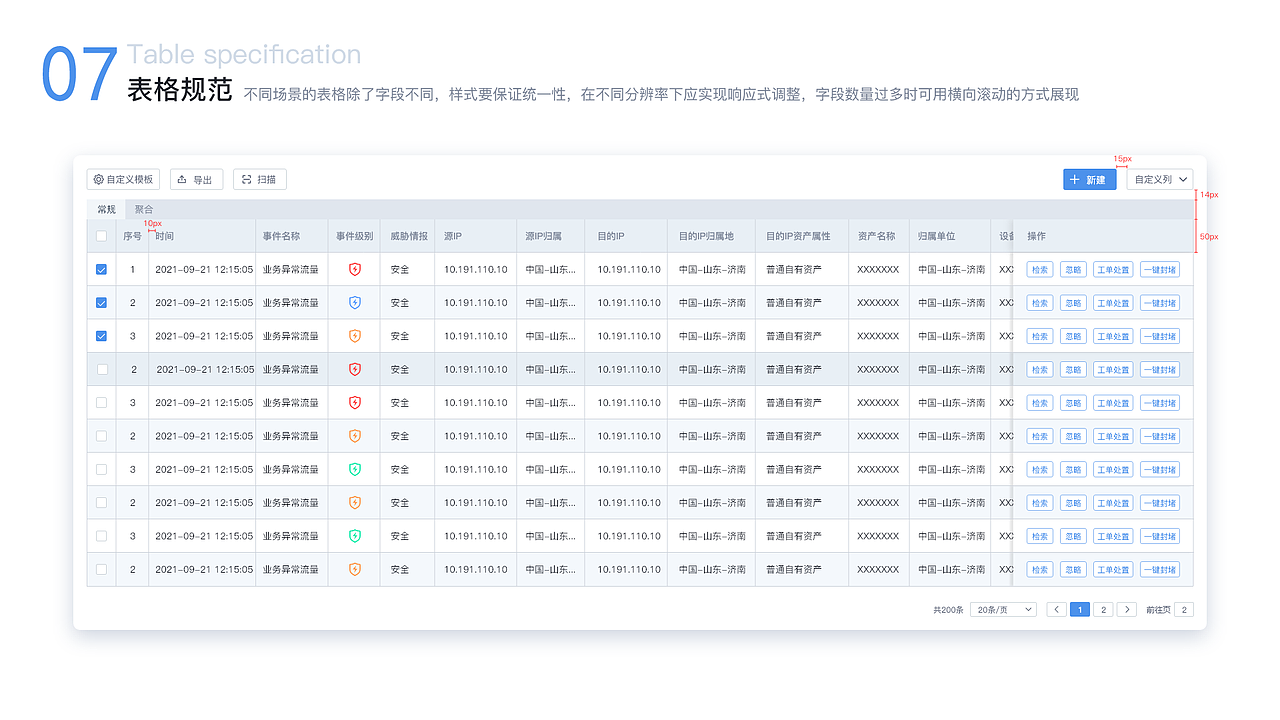Open the 自定义模板 gear button
The image size is (1280, 720).
click(x=123, y=179)
